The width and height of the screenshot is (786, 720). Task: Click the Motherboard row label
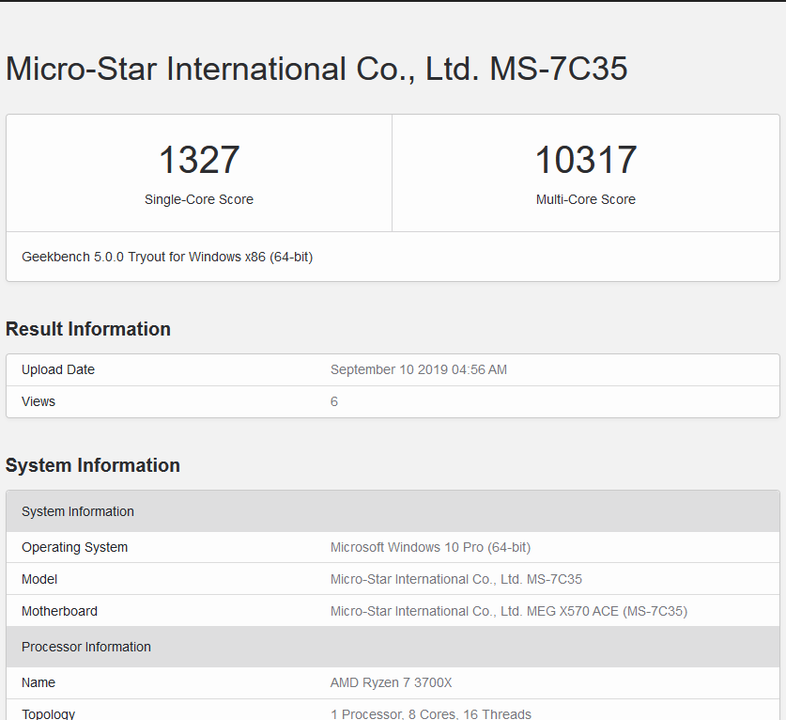60,612
